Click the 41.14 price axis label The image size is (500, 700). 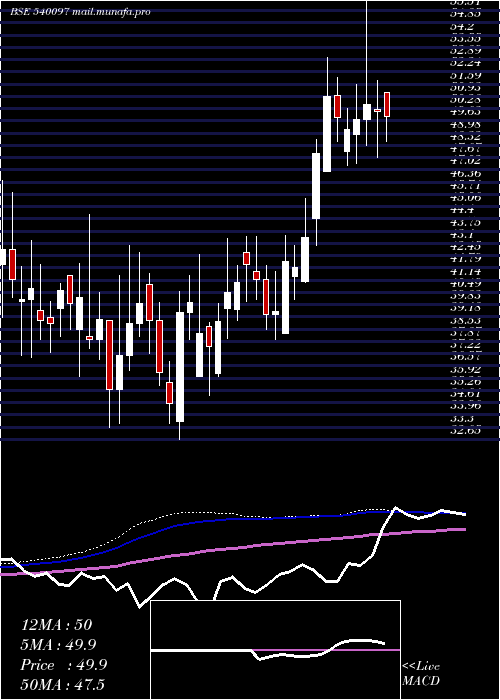pos(465,271)
